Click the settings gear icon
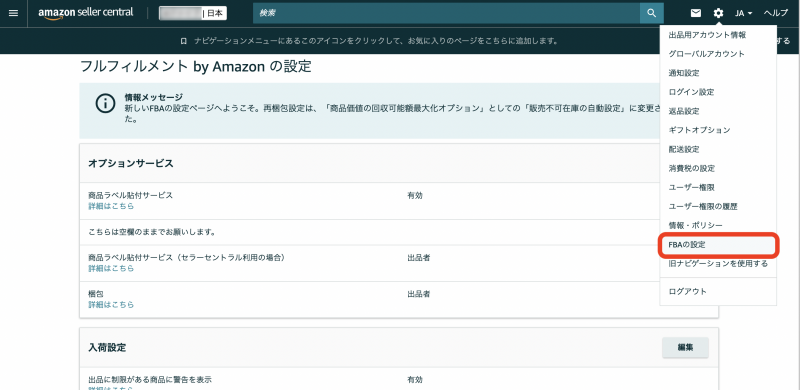800x390 pixels. point(718,13)
